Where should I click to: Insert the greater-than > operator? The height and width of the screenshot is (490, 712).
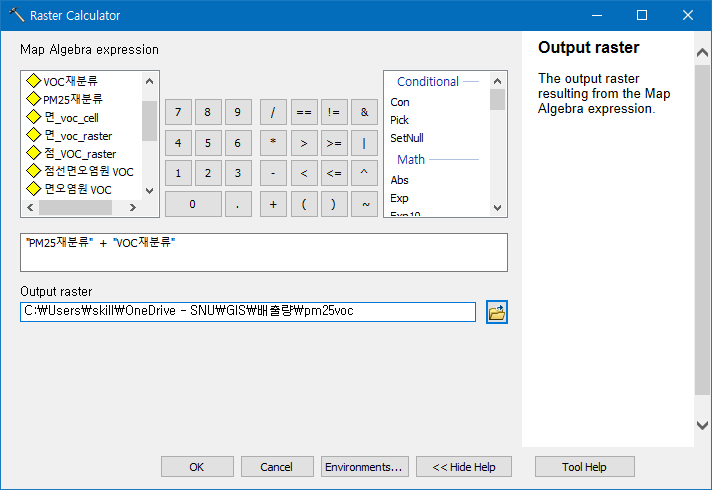304,143
